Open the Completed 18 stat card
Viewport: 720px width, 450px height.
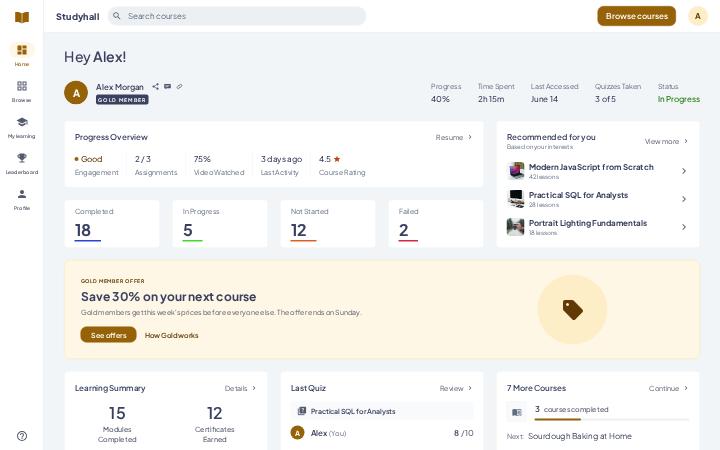click(x=112, y=224)
